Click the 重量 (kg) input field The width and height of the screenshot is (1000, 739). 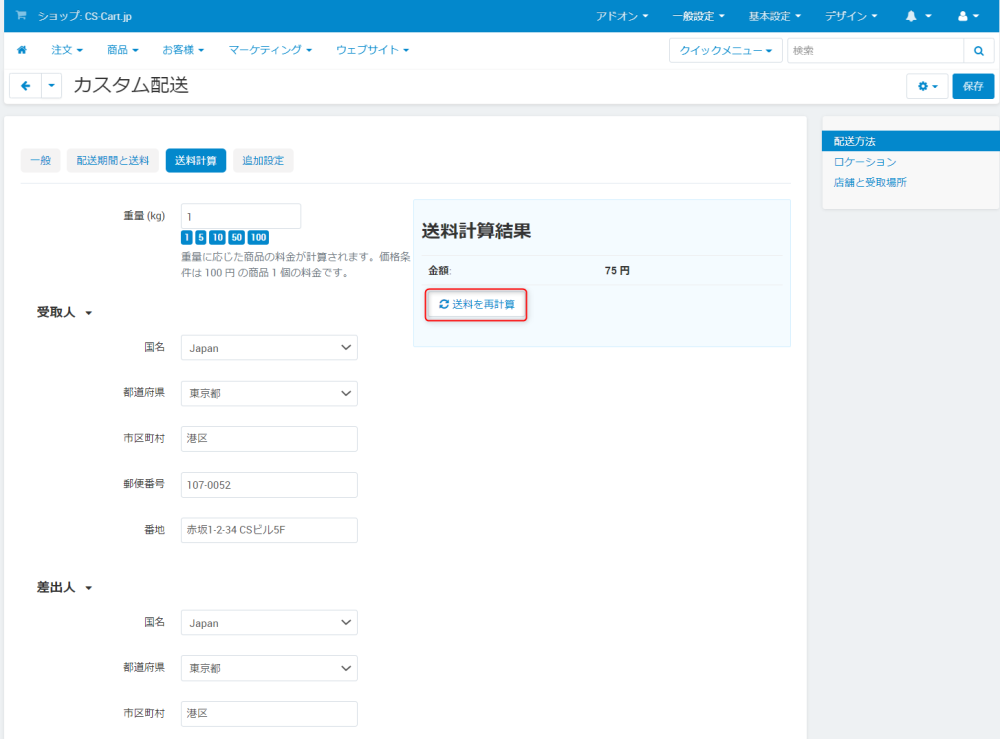[241, 216]
